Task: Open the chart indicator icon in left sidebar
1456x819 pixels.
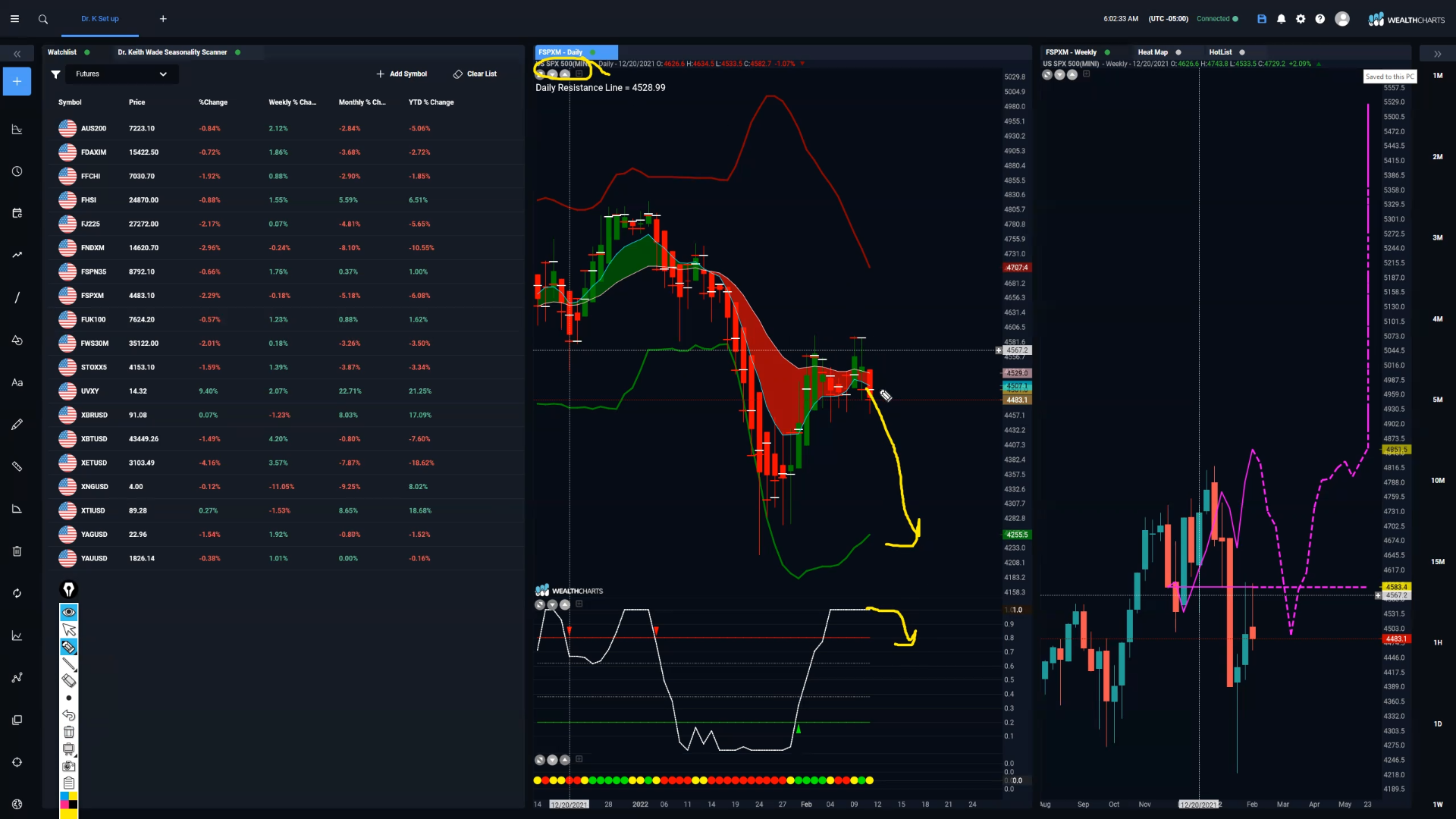Action: 17,130
